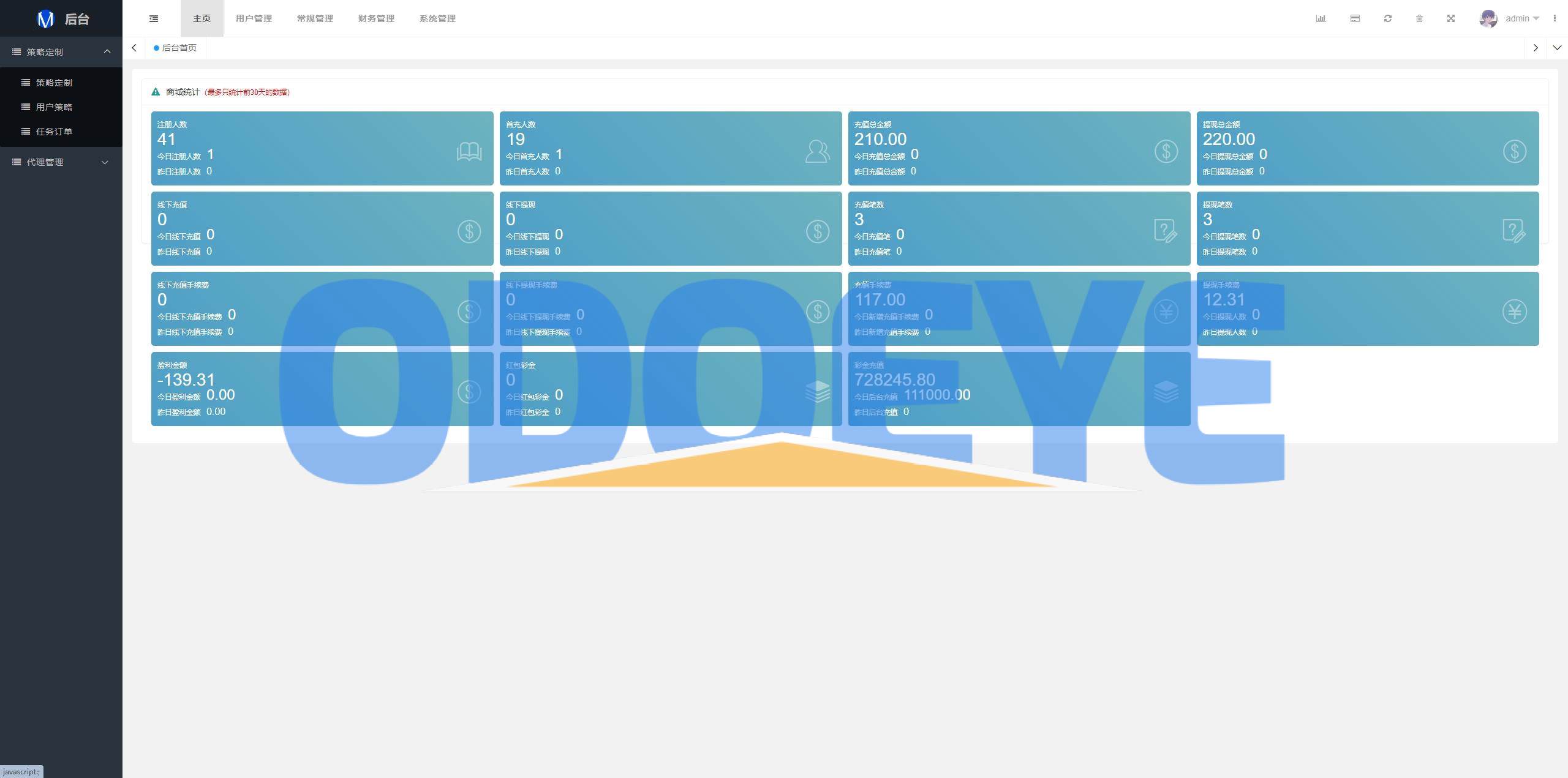The height and width of the screenshot is (778, 1568).
Task: Expand the 策略定制 sidebar section
Action: point(60,51)
